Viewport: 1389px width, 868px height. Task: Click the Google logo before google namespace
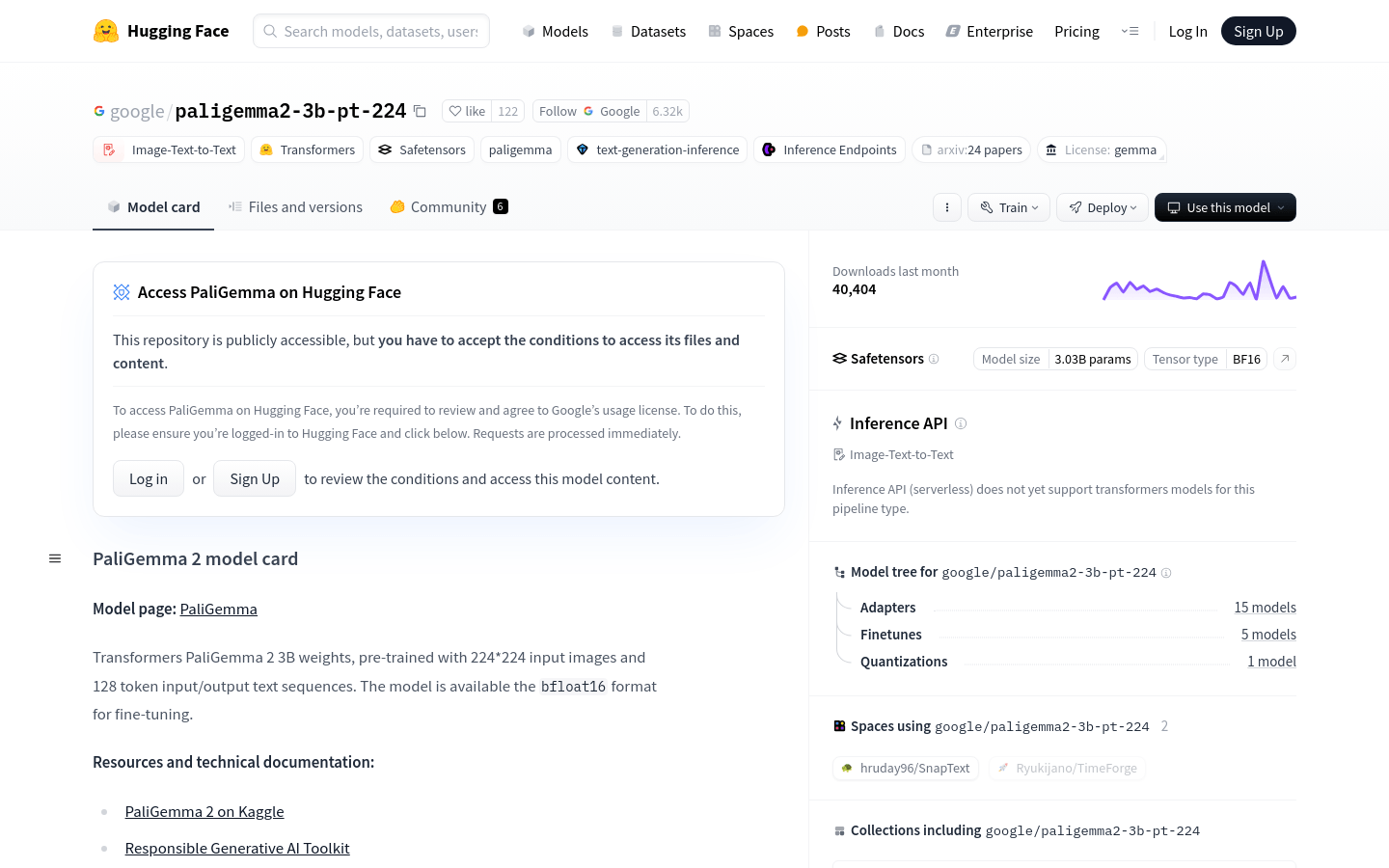tap(99, 111)
